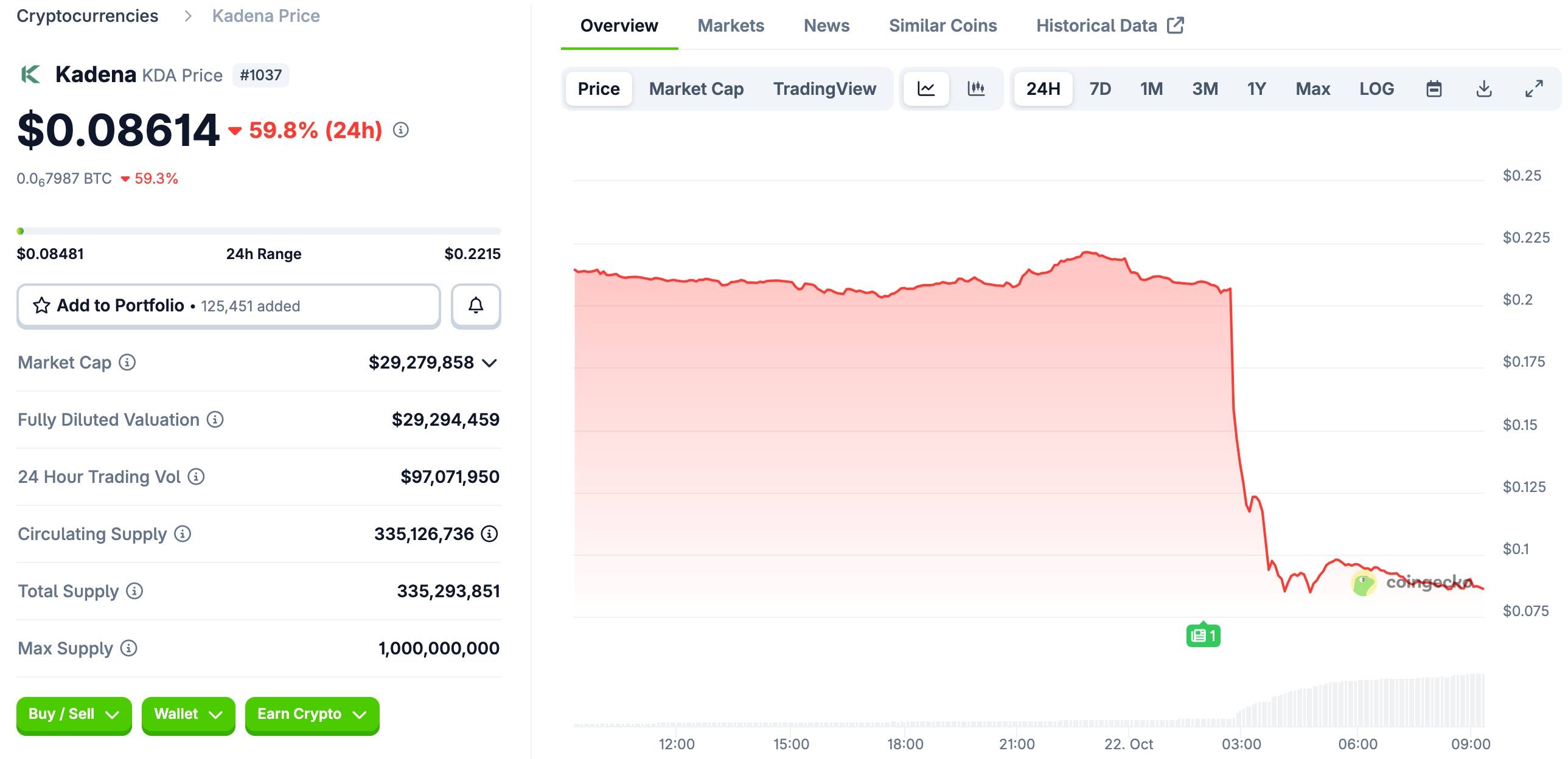Click the download chart data icon
This screenshot has width=1568, height=759.
coord(1484,89)
